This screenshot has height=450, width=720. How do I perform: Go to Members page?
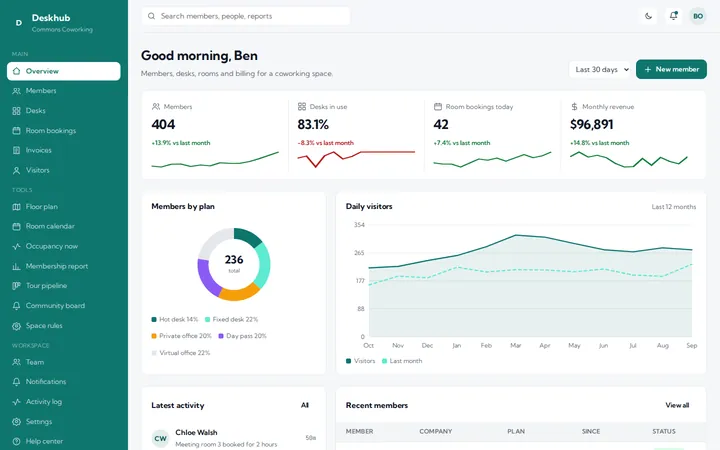tap(64, 91)
